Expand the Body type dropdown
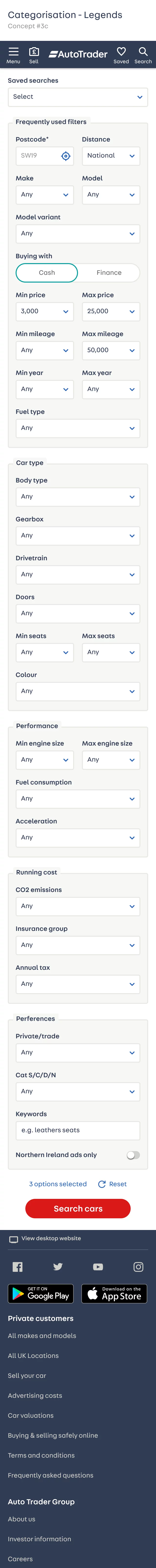This screenshot has height=1568, width=156. (x=78, y=497)
